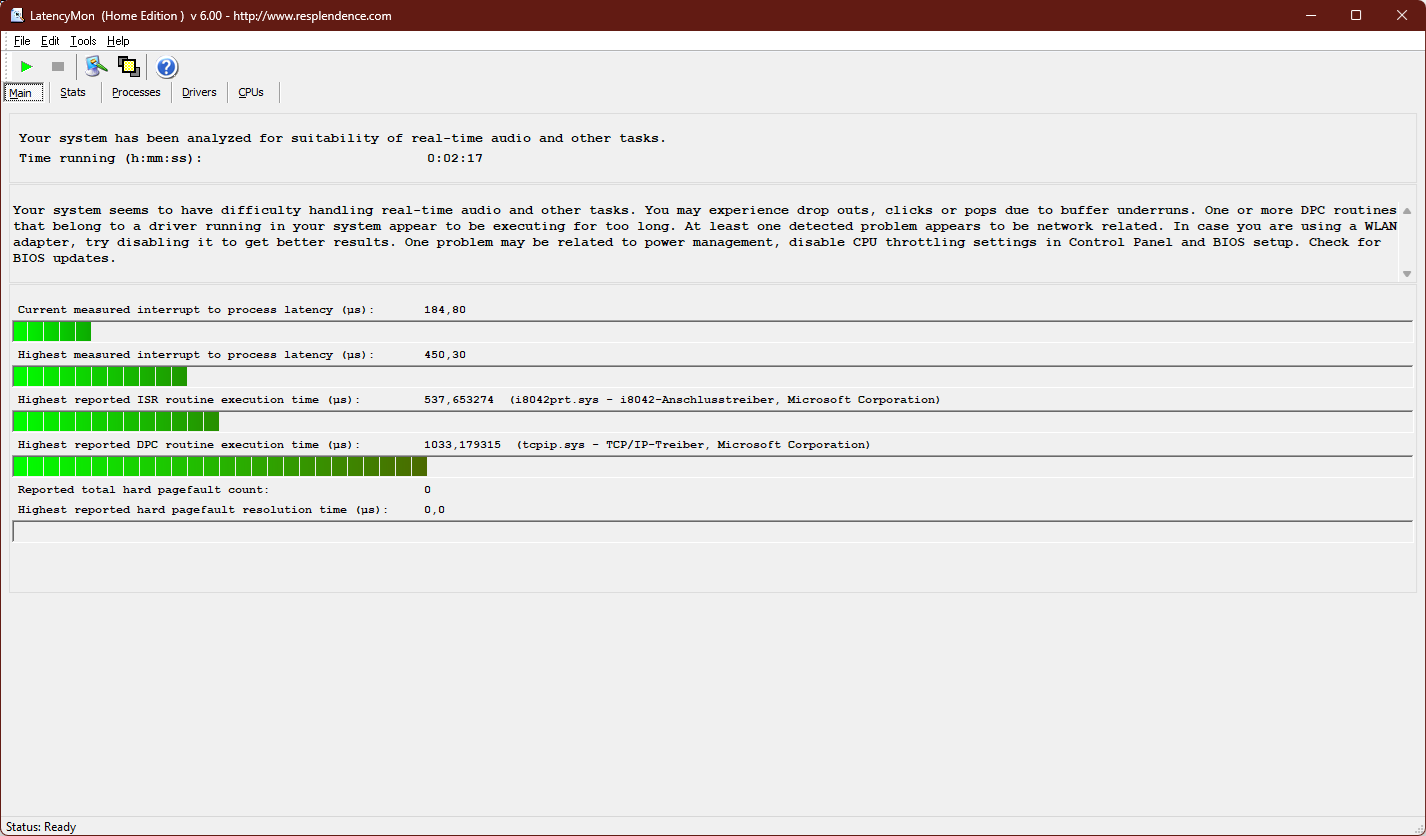Open the File menu

pyautogui.click(x=22, y=41)
